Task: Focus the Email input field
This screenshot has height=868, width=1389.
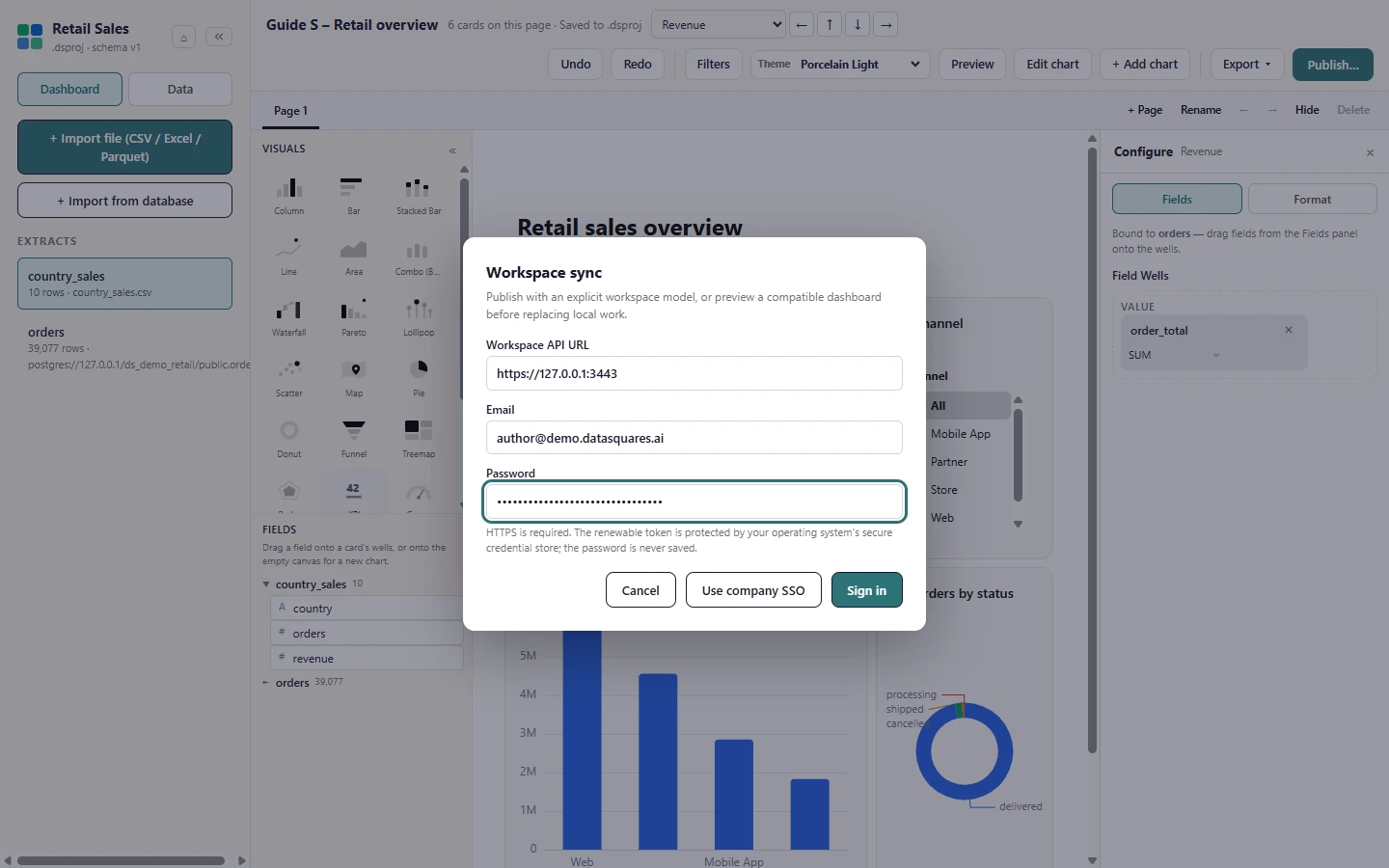Action: point(694,438)
